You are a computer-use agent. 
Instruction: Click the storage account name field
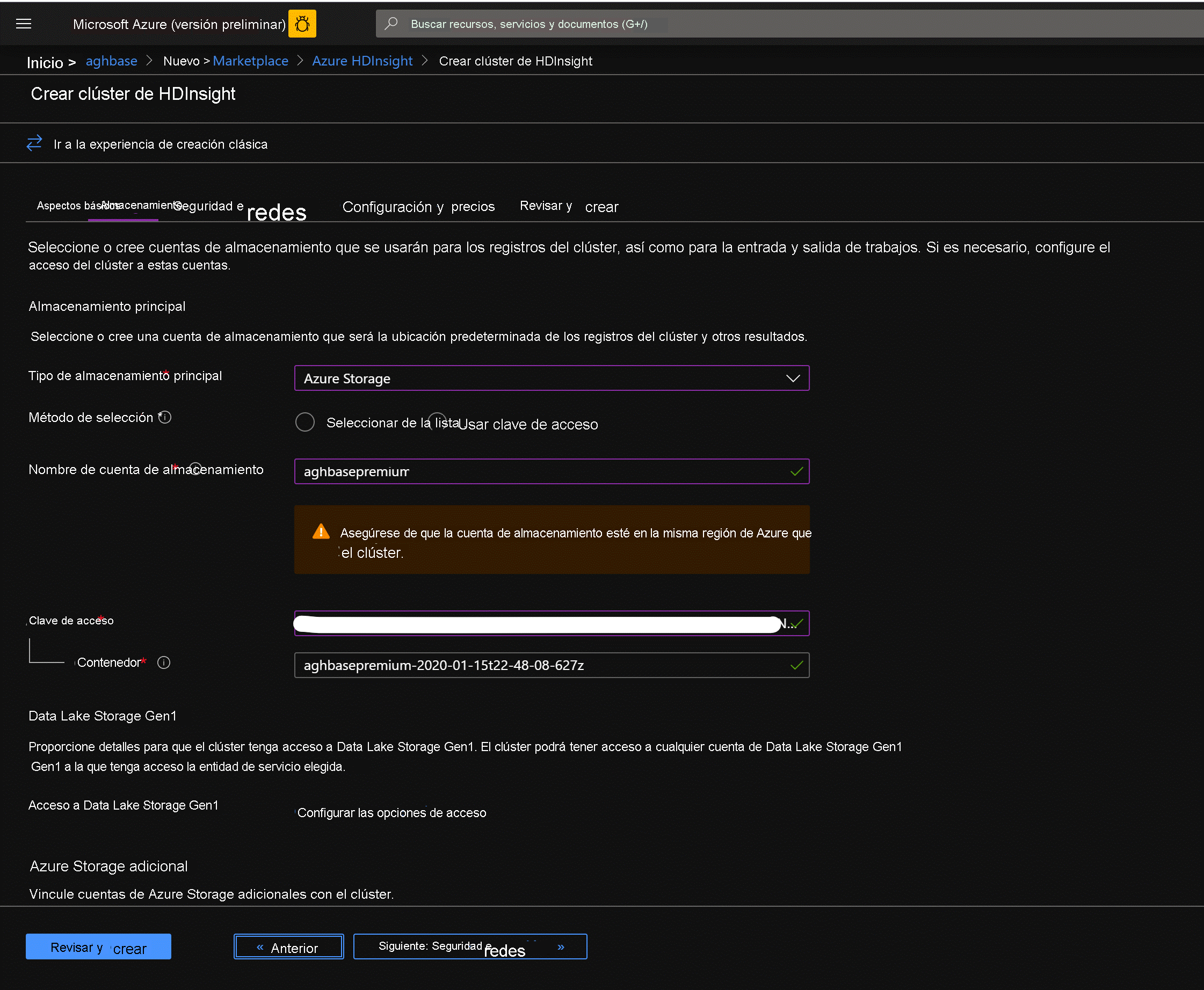pyautogui.click(x=552, y=471)
